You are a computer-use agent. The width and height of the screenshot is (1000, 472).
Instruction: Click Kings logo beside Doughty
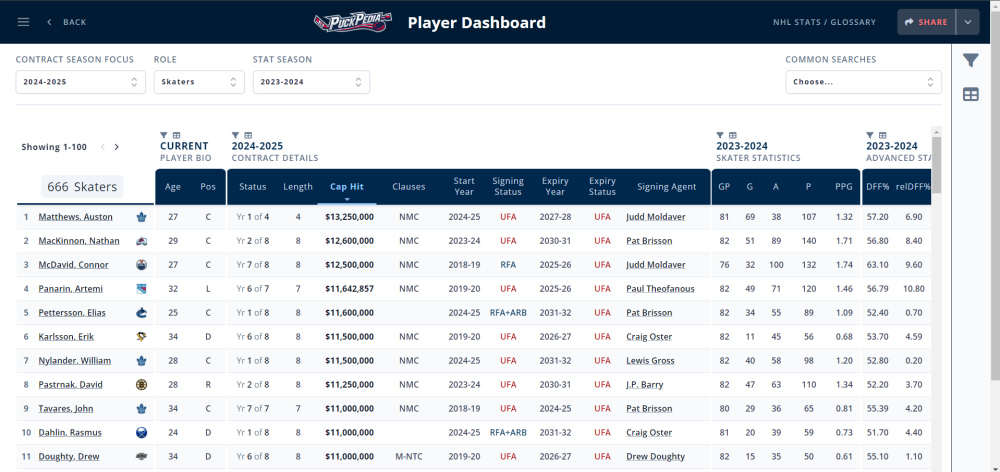142,457
